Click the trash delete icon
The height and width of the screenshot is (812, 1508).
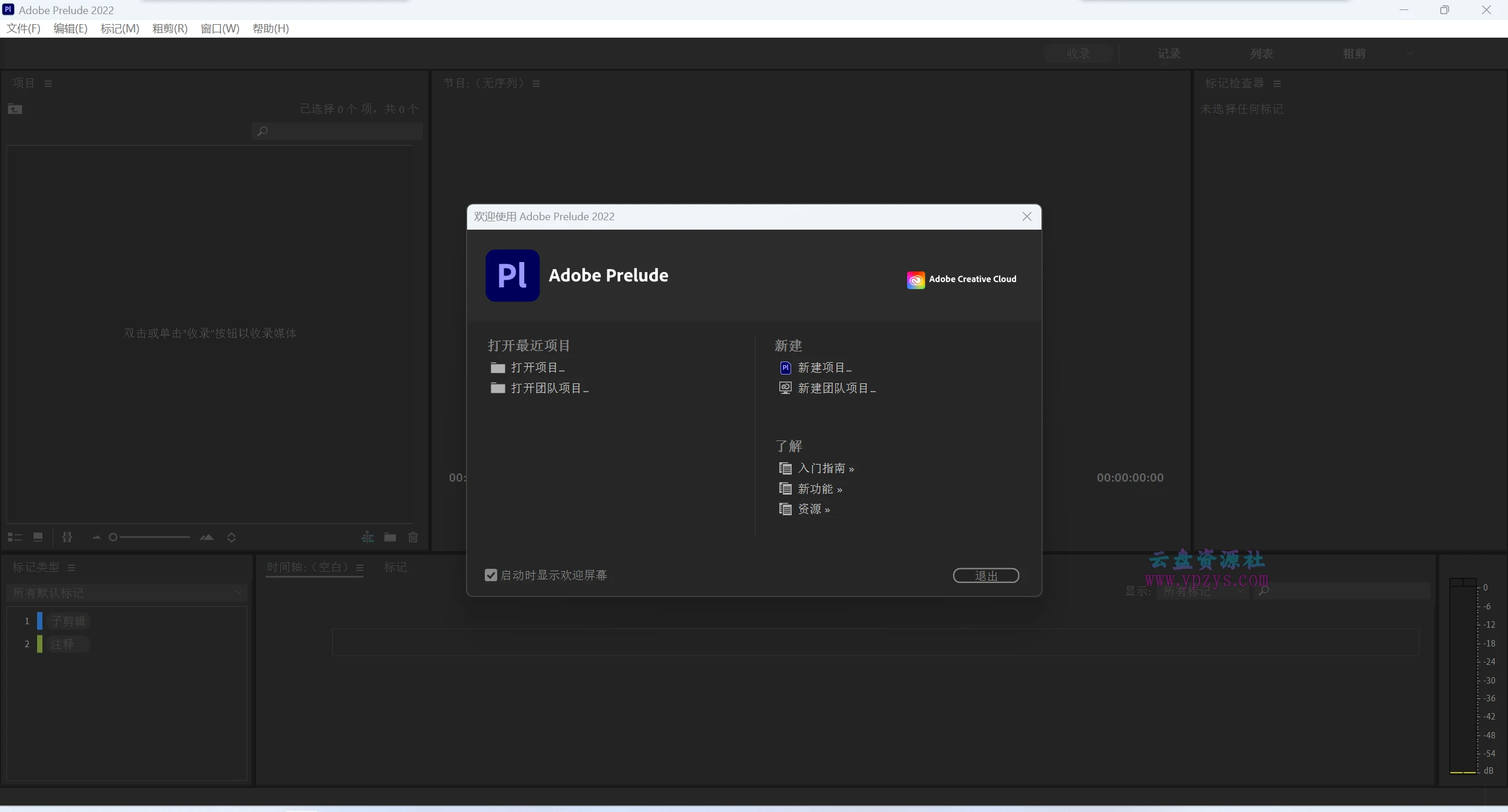point(413,537)
